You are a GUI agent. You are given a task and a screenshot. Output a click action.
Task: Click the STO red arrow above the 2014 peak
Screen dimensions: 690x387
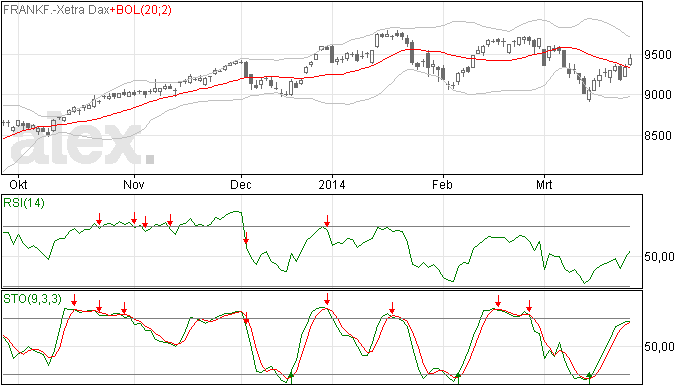327,299
